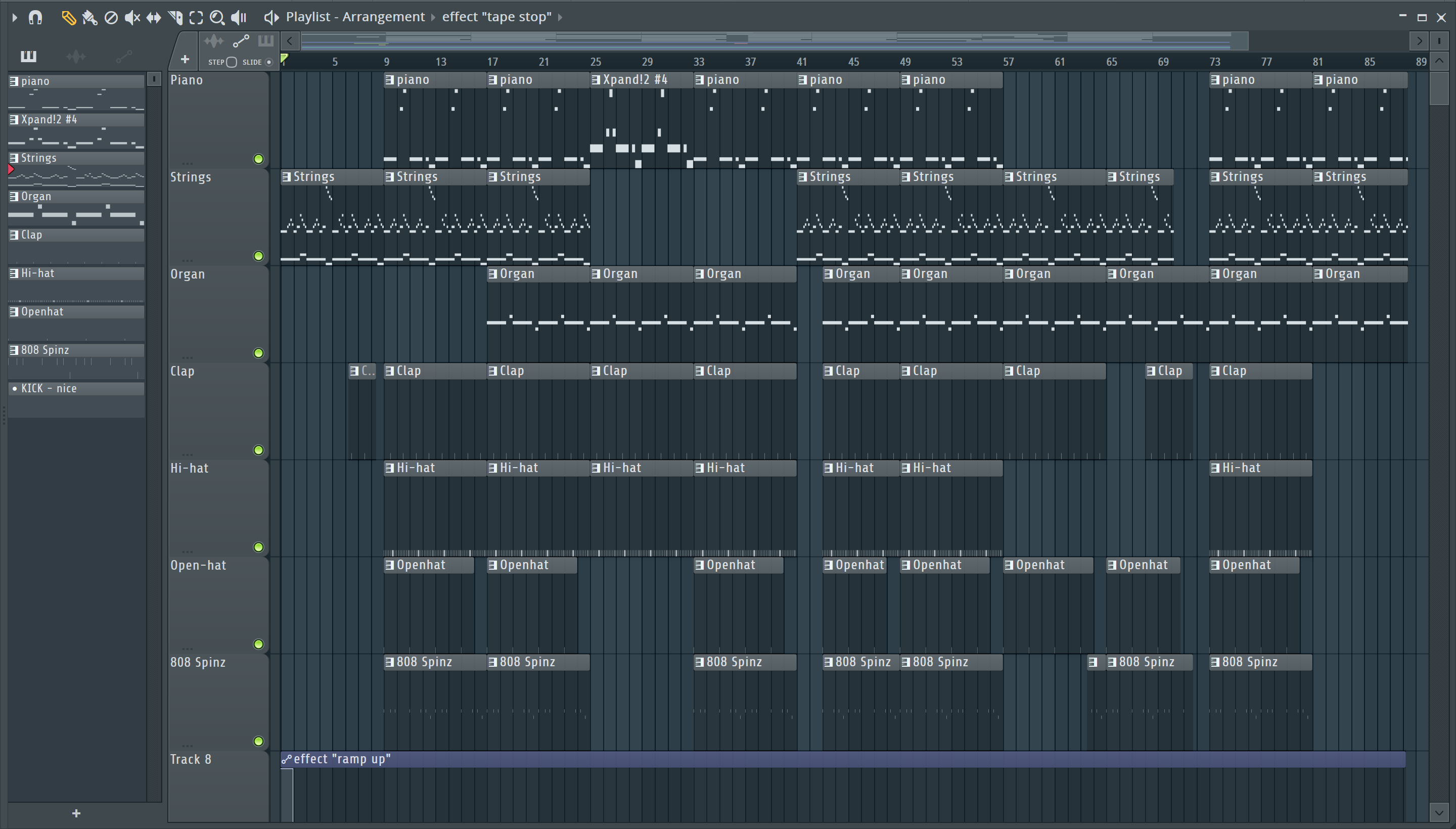Mute the Strings track
The width and height of the screenshot is (1456, 829).
pos(258,256)
